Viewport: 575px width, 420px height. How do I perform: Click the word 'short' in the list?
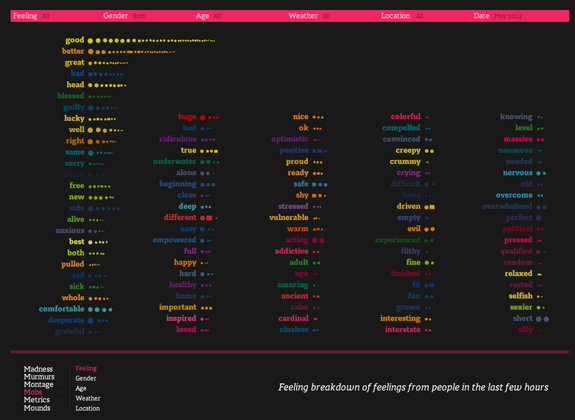coord(523,318)
